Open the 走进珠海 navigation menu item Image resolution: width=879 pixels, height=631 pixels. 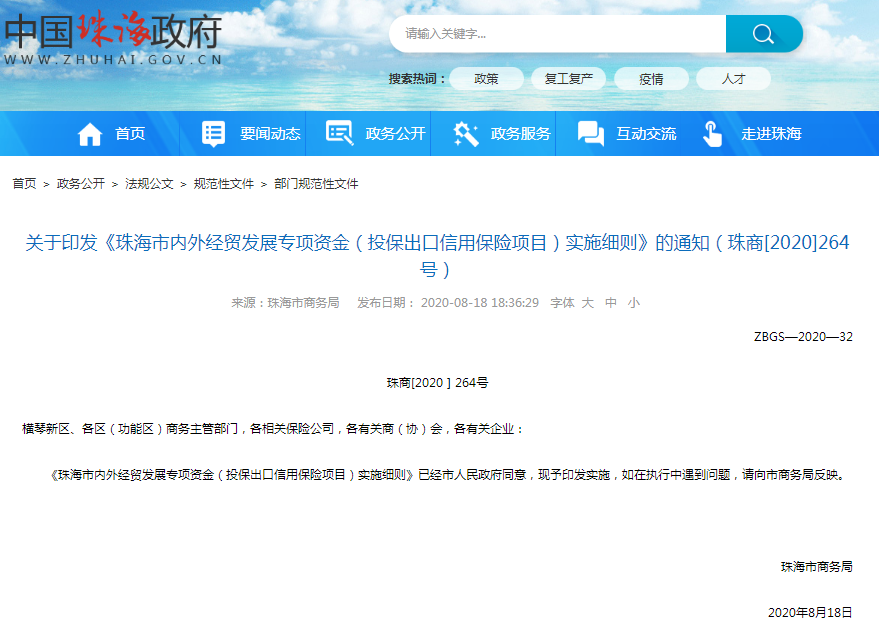[x=771, y=134]
